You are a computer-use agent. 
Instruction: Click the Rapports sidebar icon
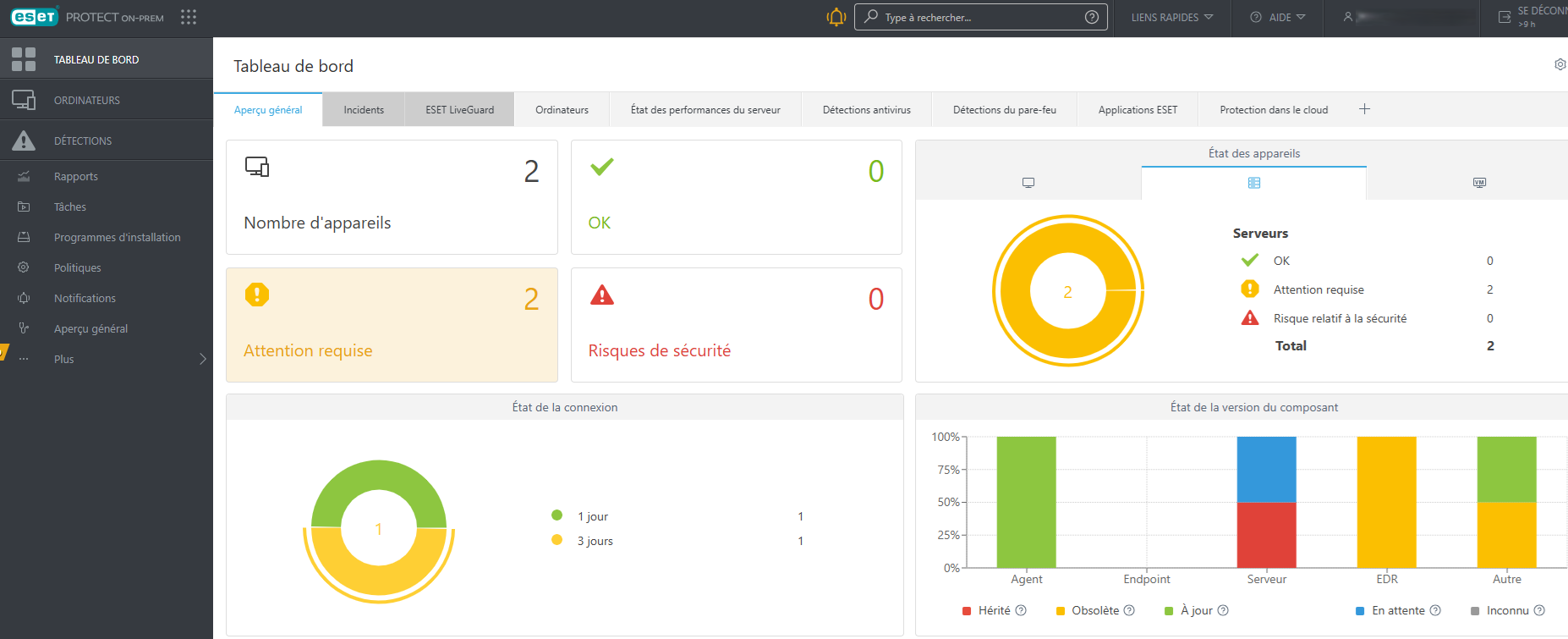coord(24,176)
